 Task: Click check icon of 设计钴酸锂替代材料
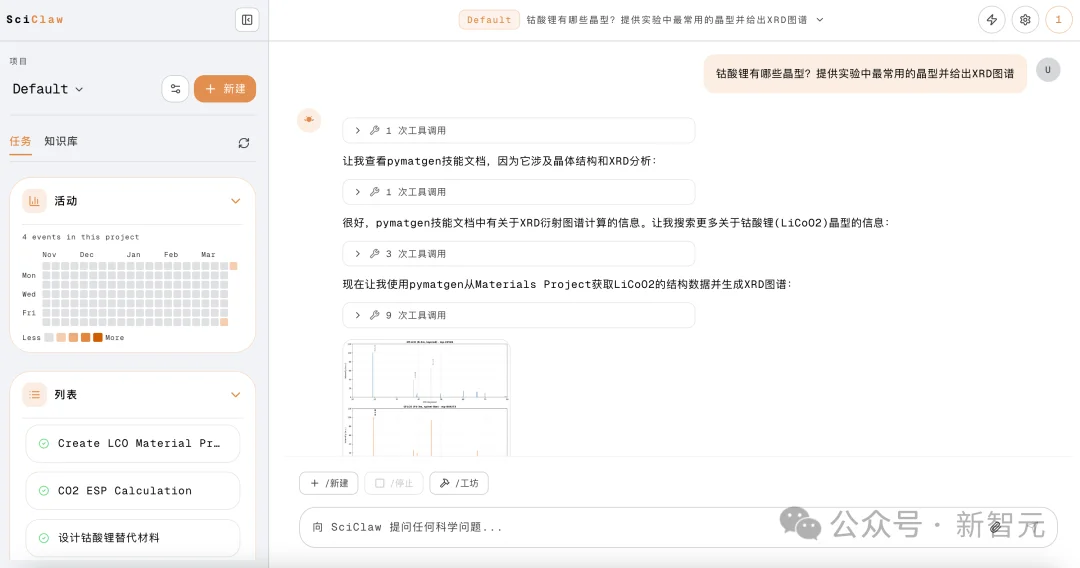tap(43, 538)
